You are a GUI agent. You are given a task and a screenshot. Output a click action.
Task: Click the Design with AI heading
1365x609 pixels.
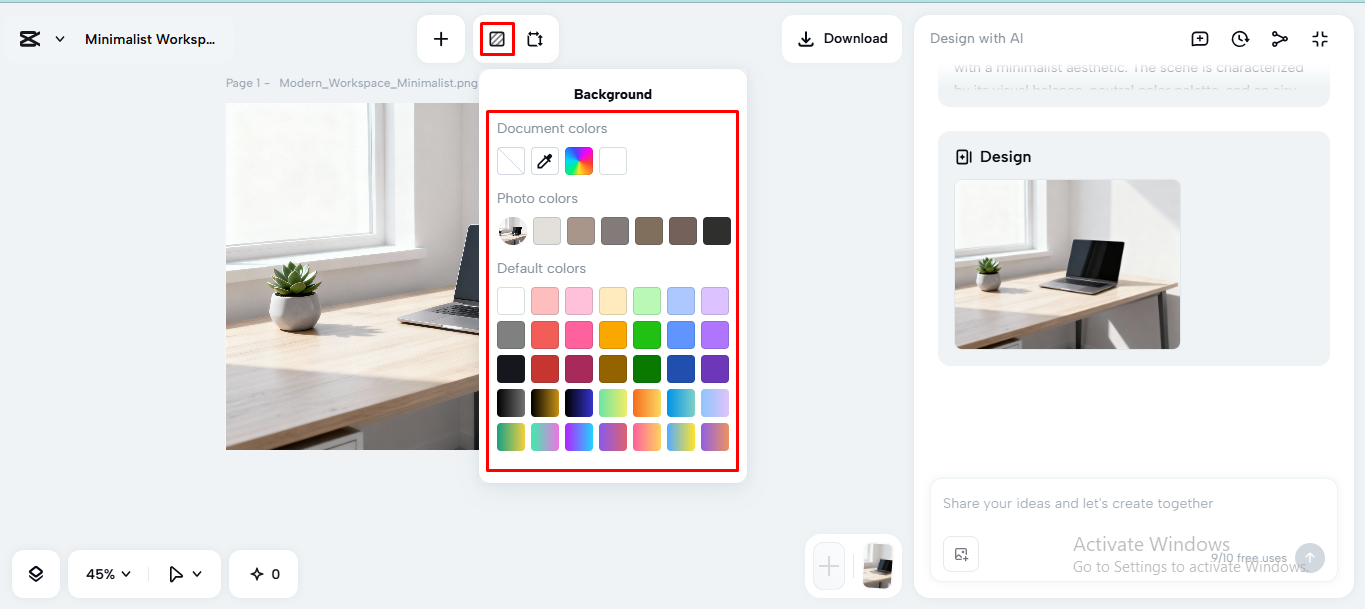[976, 39]
